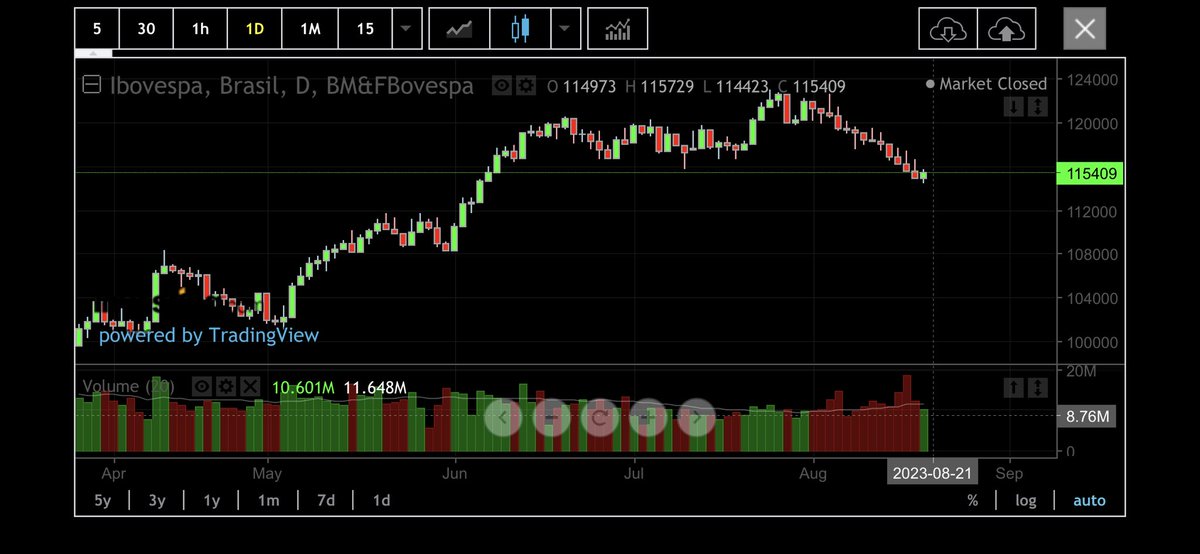
Task: Click the 108000 price axis label
Action: click(x=1093, y=254)
